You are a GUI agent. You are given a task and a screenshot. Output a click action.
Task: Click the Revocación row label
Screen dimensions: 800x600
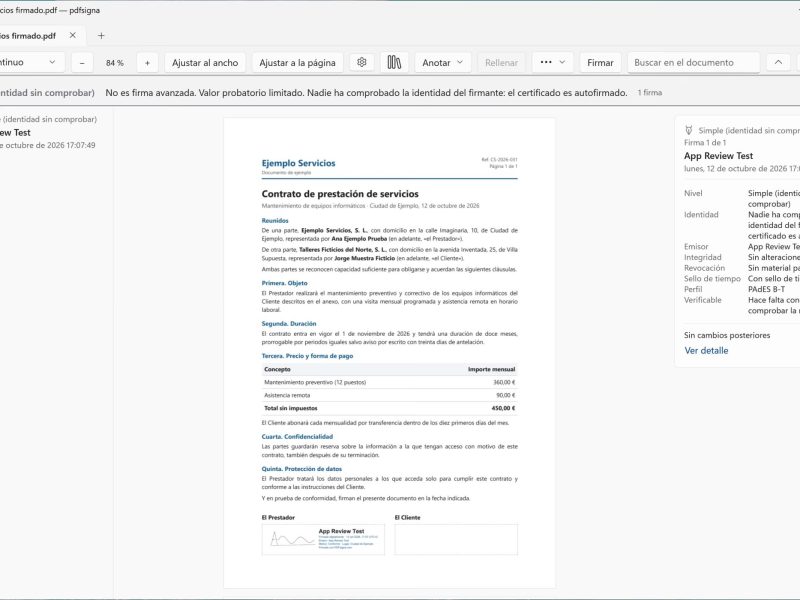[x=704, y=268]
